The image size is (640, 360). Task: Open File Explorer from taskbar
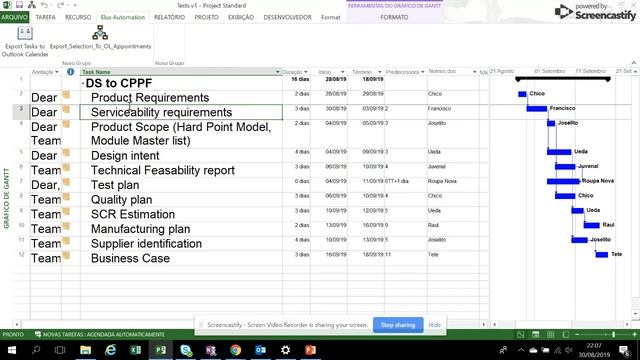click(85, 350)
